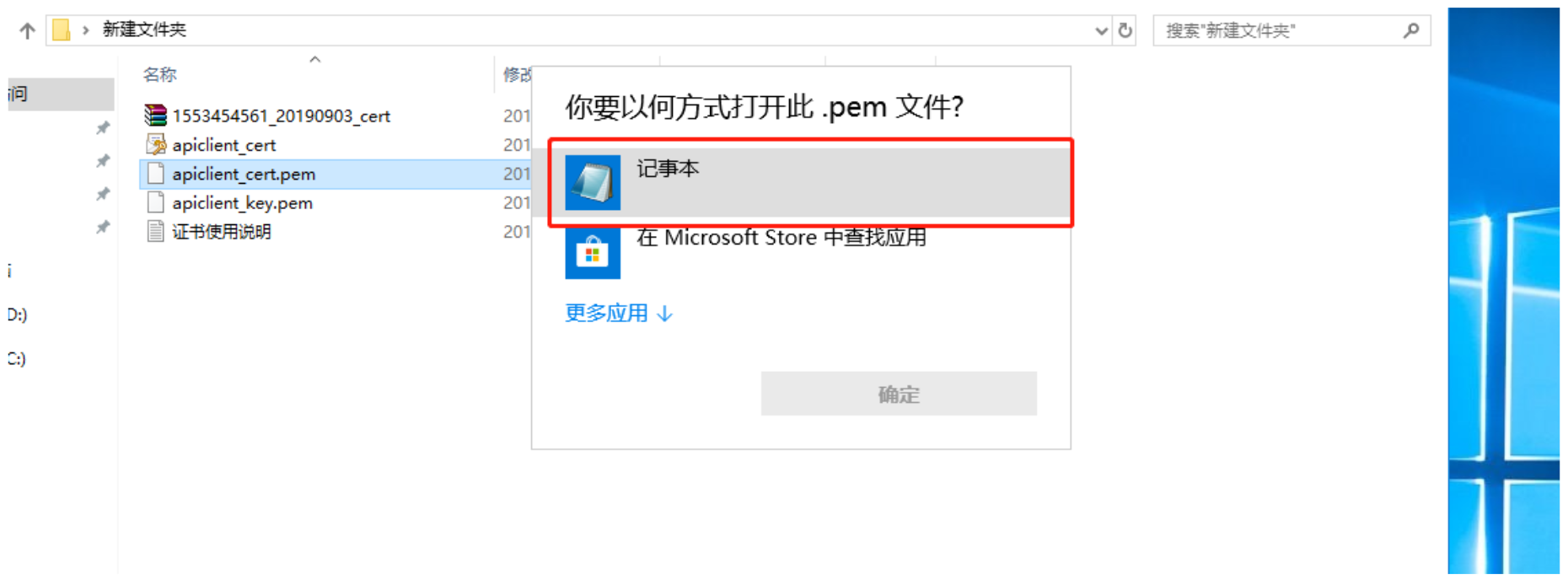Click the Notepad app icon
Image resolution: width=1568 pixels, height=580 pixels.
tap(593, 182)
